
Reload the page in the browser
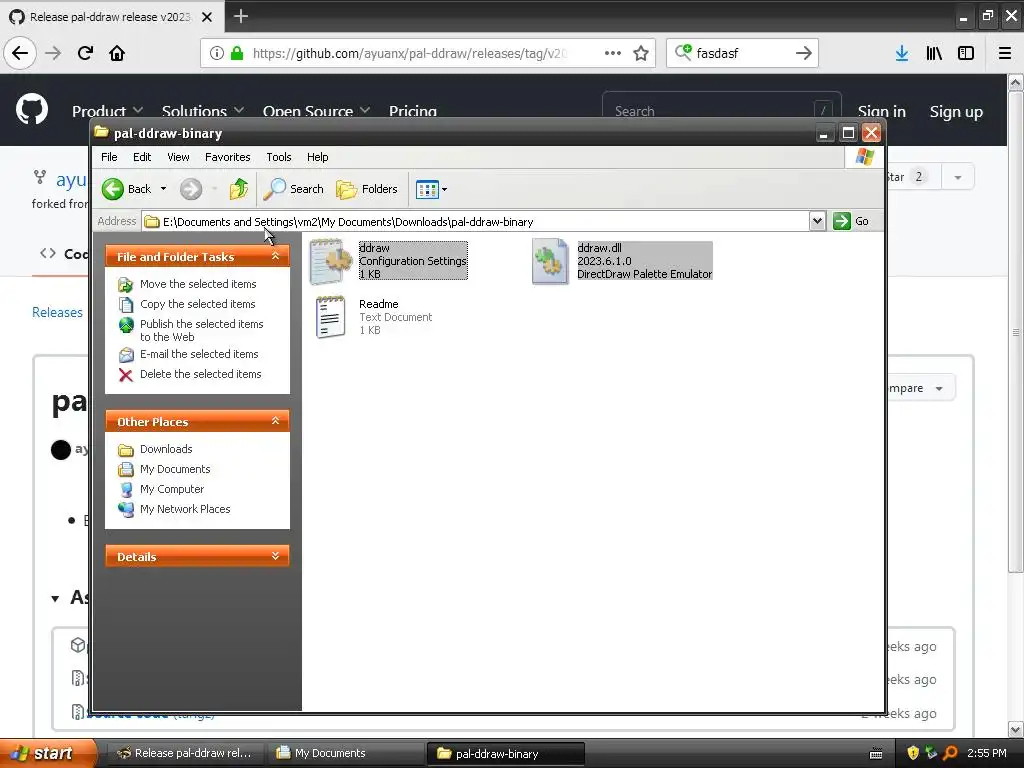[x=85, y=53]
